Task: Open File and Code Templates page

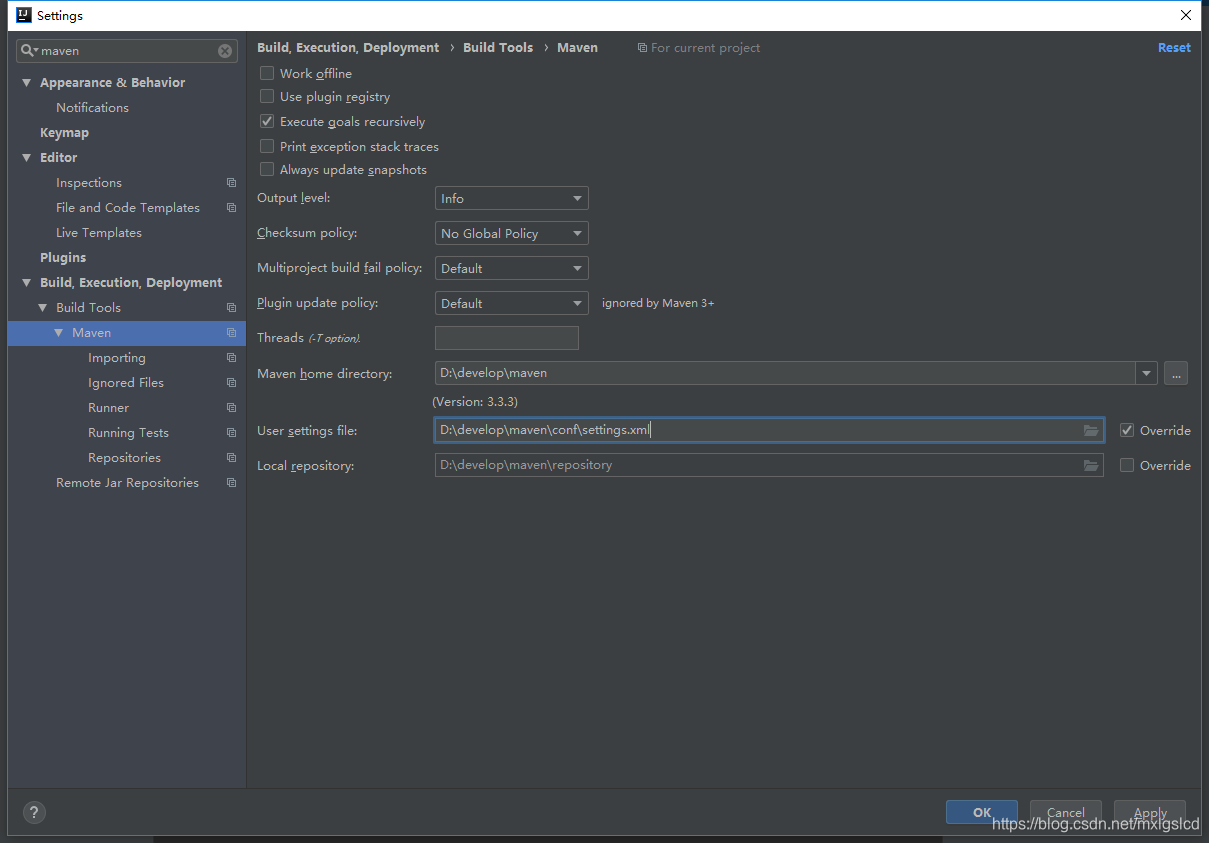Action: pyautogui.click(x=128, y=208)
